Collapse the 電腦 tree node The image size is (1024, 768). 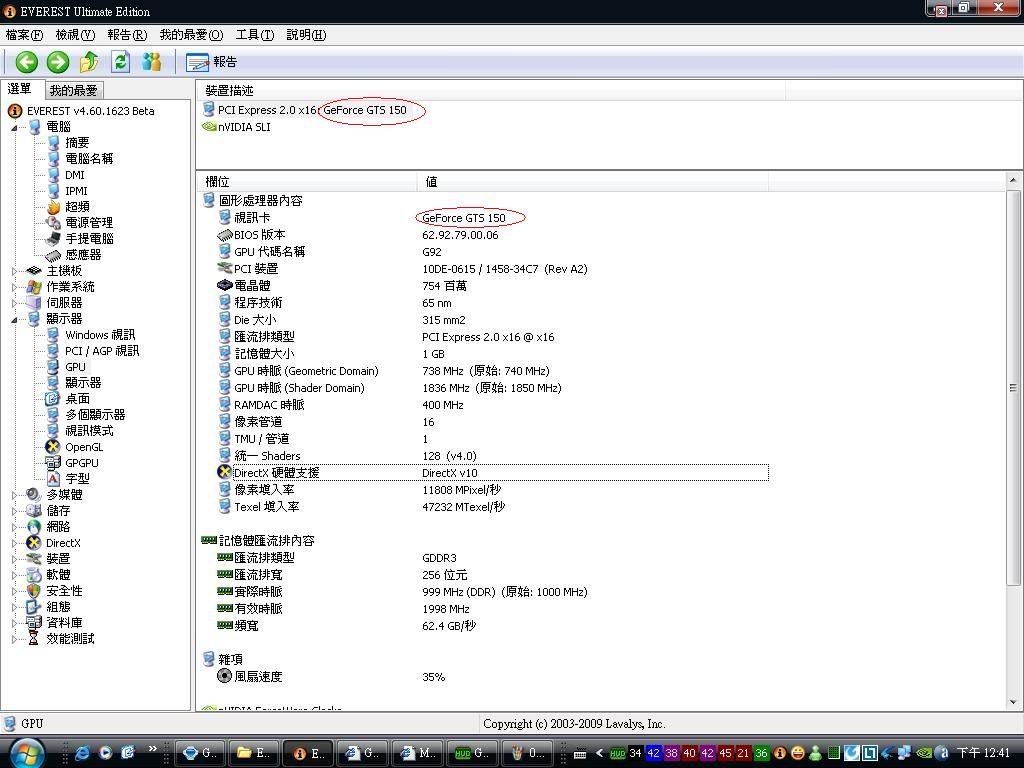tap(15, 127)
